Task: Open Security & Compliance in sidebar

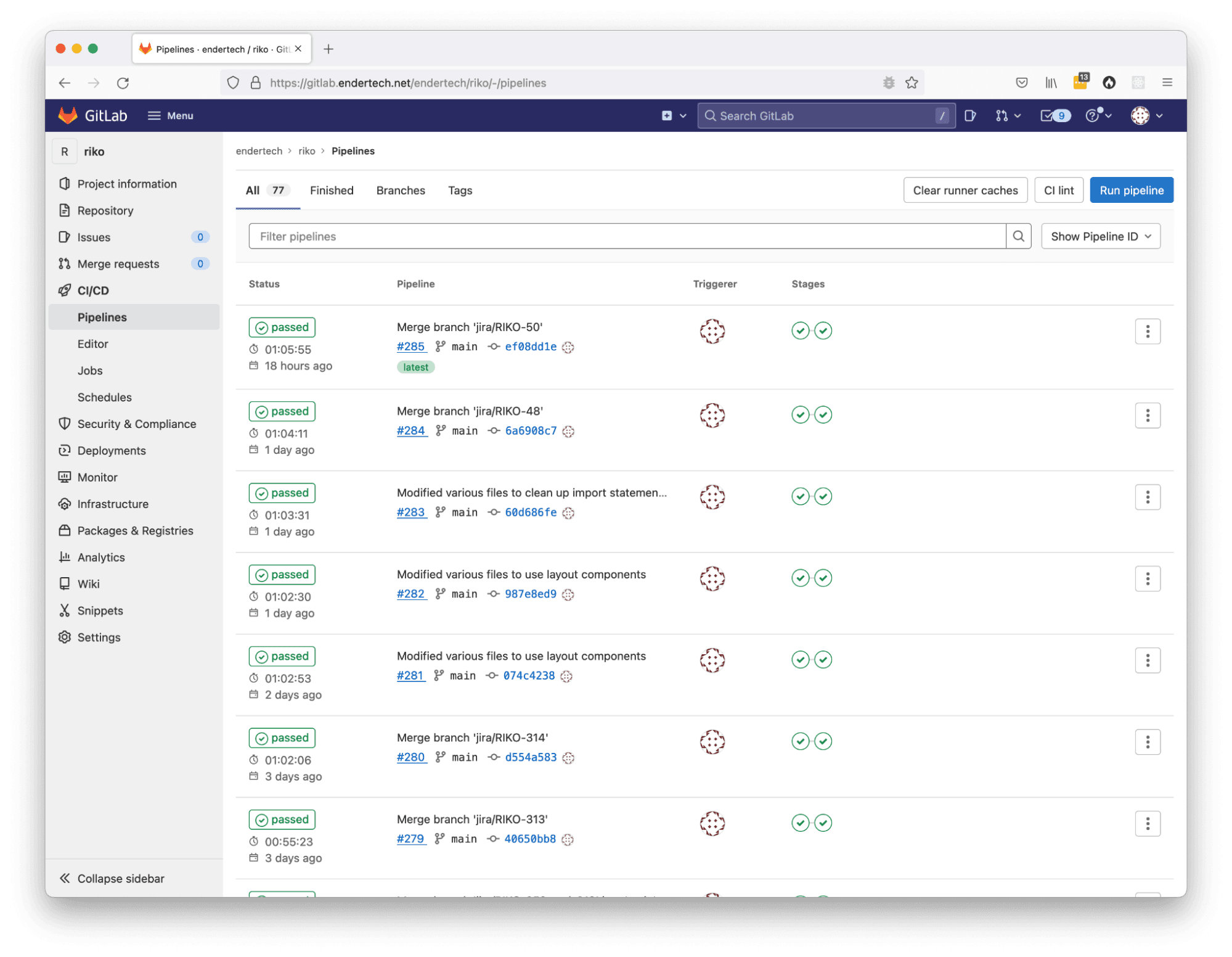Action: (136, 424)
